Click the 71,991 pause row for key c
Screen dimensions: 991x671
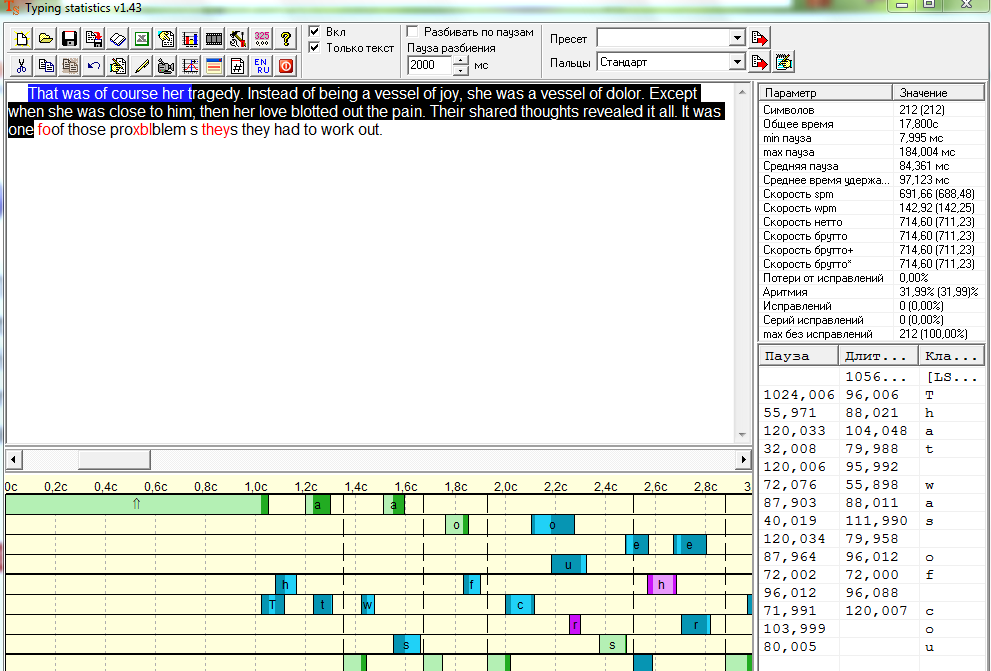point(872,611)
